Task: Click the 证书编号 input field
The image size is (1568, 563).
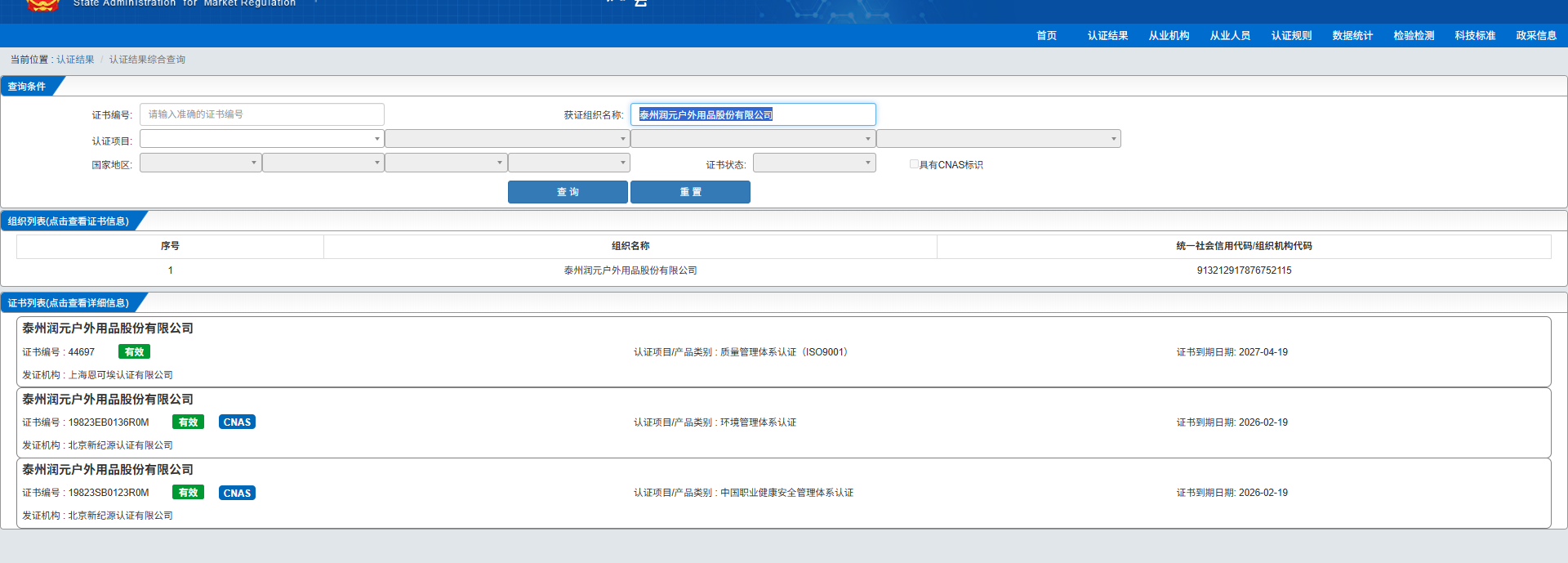Action: click(262, 114)
